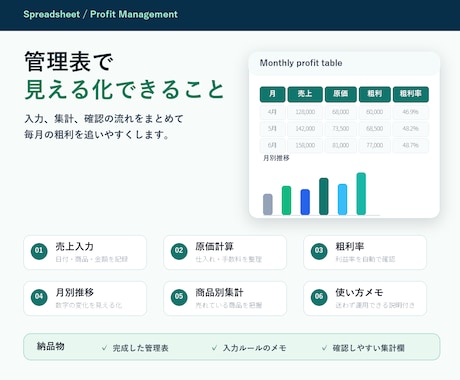
Task: Click the light sky-blue bar in the chart
Action: (342, 199)
